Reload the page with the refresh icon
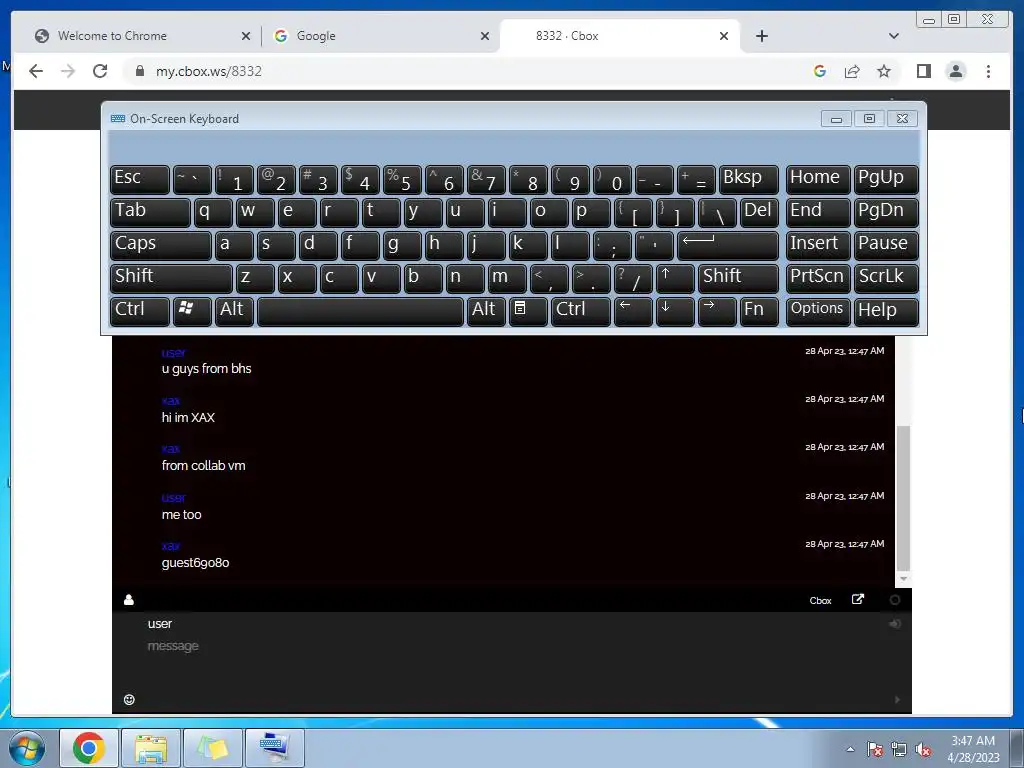 click(100, 71)
